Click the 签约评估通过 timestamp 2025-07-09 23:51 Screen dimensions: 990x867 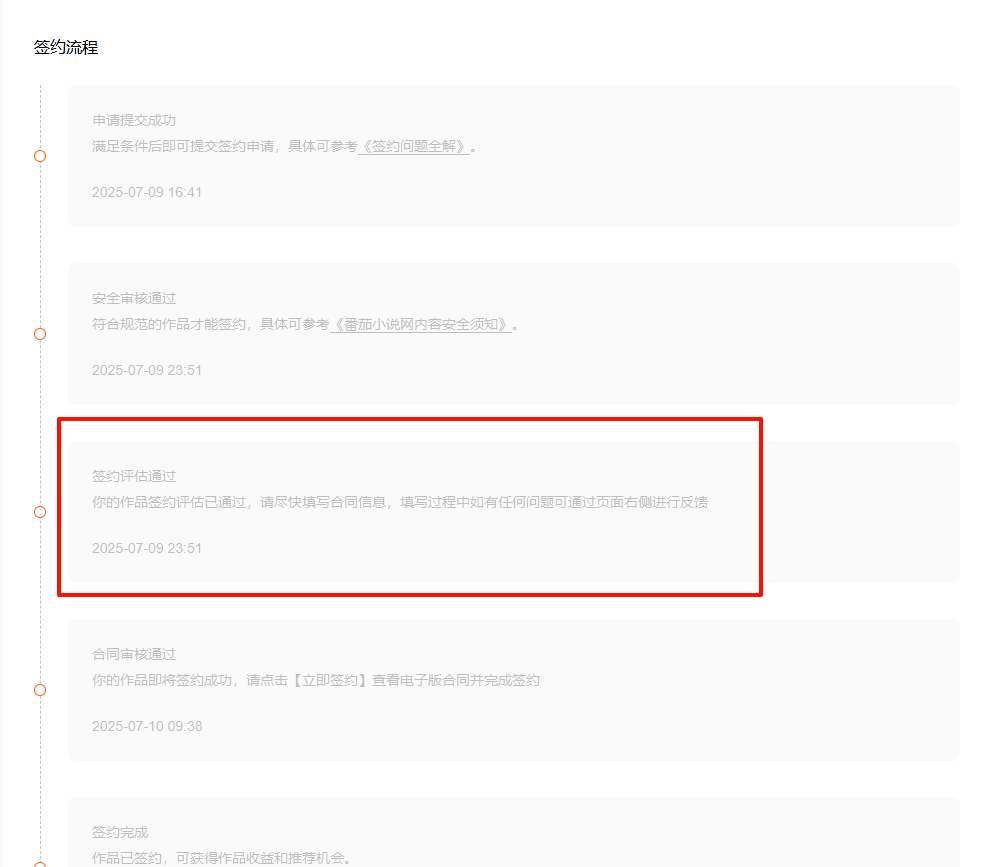coord(147,548)
